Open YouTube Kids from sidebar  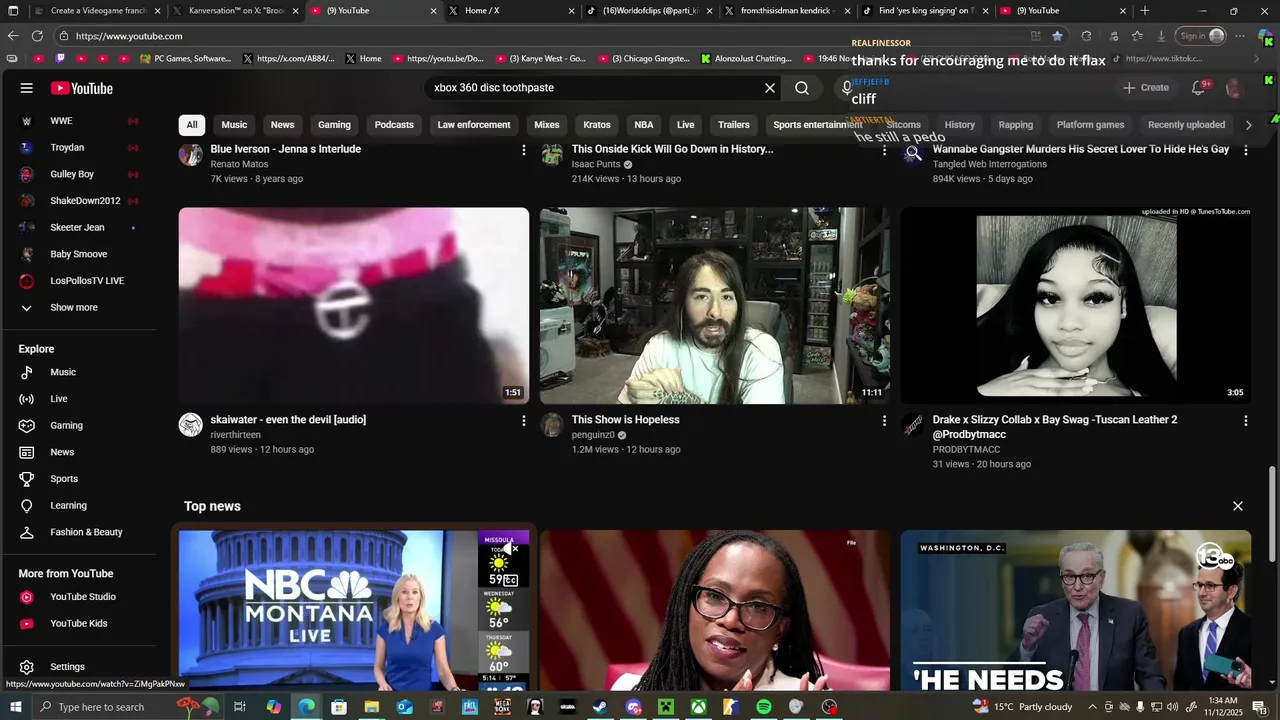coord(80,624)
